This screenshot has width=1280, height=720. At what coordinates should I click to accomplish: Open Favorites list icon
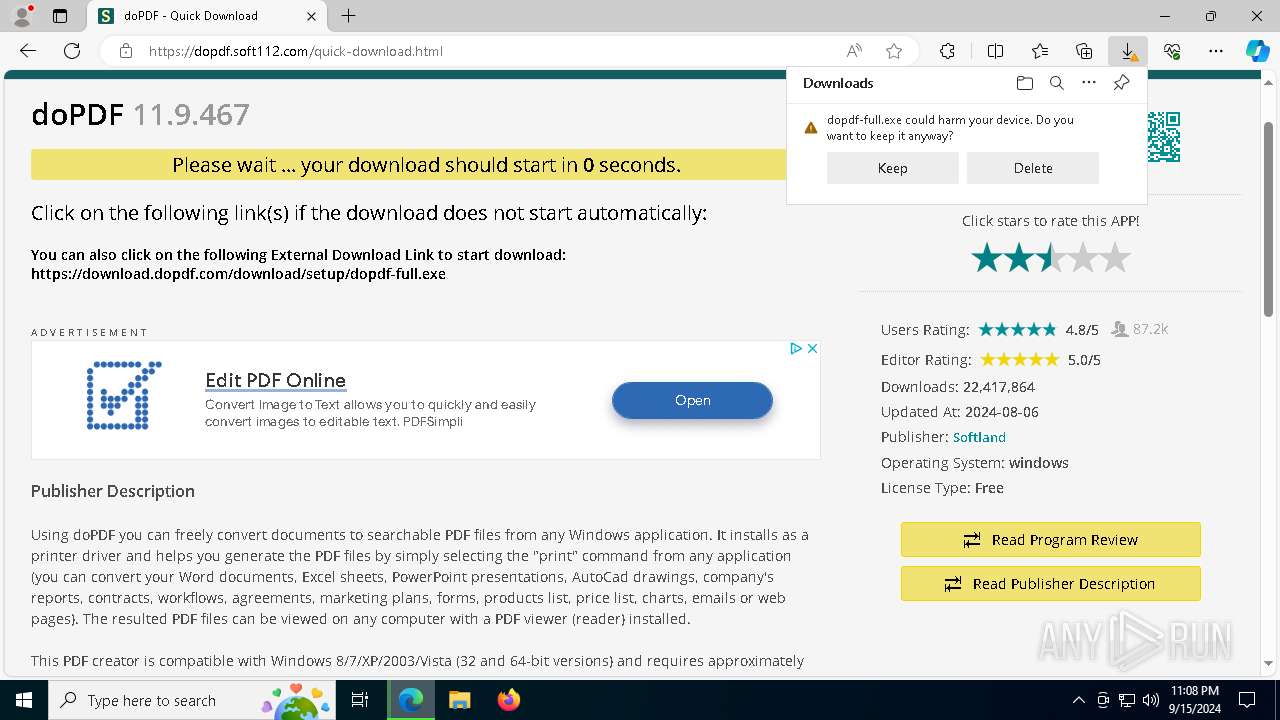tap(1040, 51)
